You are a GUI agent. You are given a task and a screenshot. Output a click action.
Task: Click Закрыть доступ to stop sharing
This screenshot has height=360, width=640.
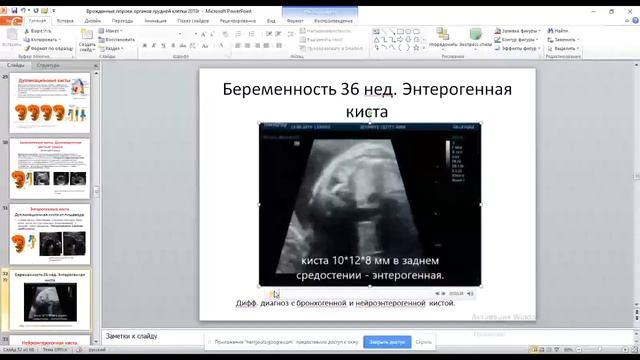pyautogui.click(x=387, y=342)
